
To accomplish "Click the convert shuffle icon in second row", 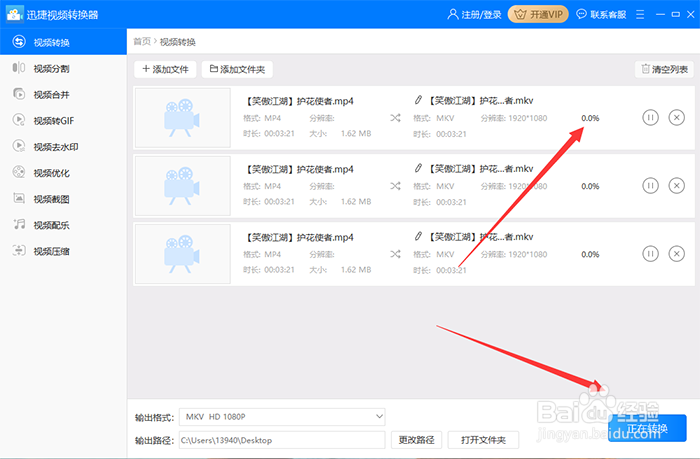I will click(395, 186).
